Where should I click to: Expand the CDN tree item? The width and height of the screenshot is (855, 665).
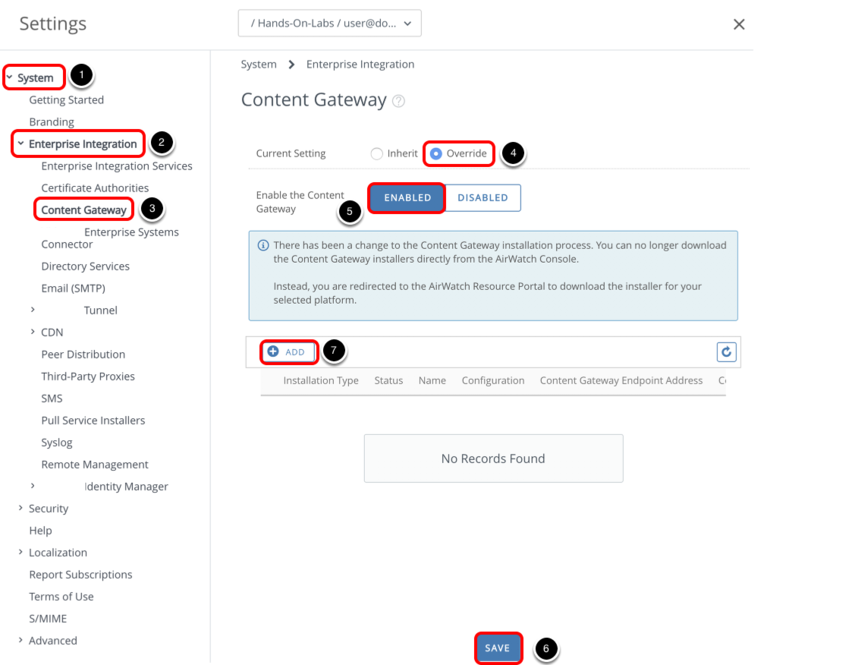[x=33, y=332]
